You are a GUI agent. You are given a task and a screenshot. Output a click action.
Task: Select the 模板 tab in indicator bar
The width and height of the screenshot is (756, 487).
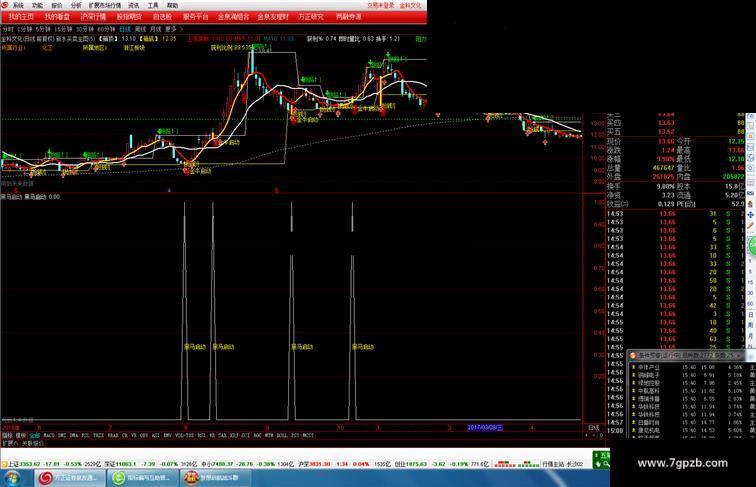click(x=21, y=435)
